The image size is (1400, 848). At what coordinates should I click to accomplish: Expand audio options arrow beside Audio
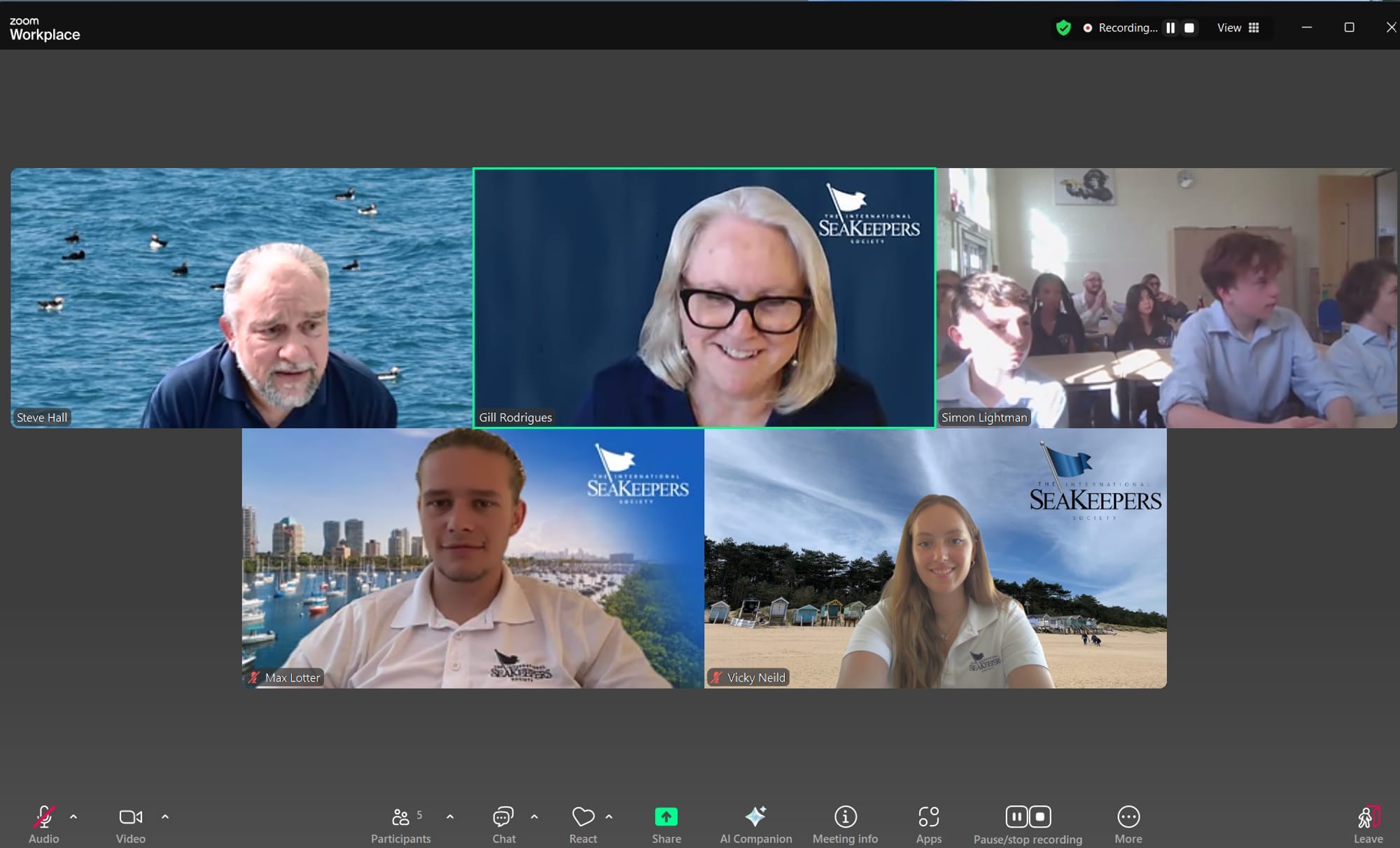click(73, 817)
